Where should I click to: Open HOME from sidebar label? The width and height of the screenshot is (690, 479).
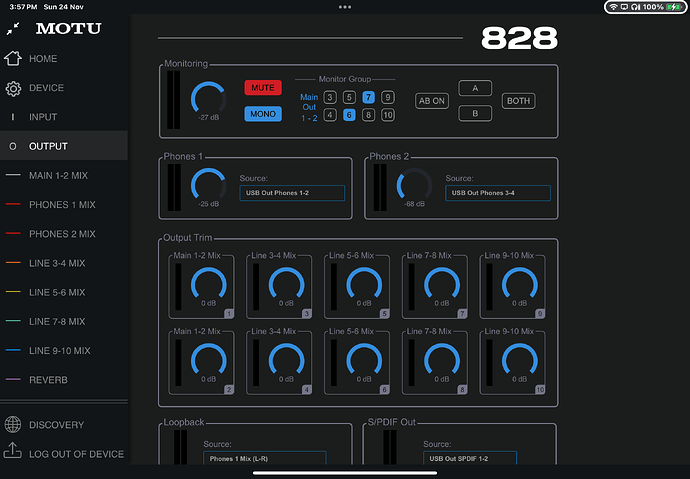[x=43, y=59]
